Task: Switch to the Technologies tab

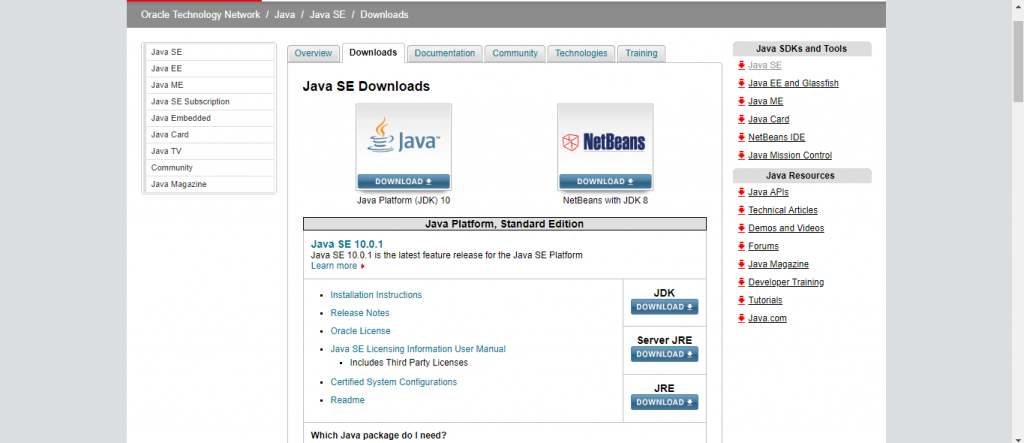Action: [581, 54]
